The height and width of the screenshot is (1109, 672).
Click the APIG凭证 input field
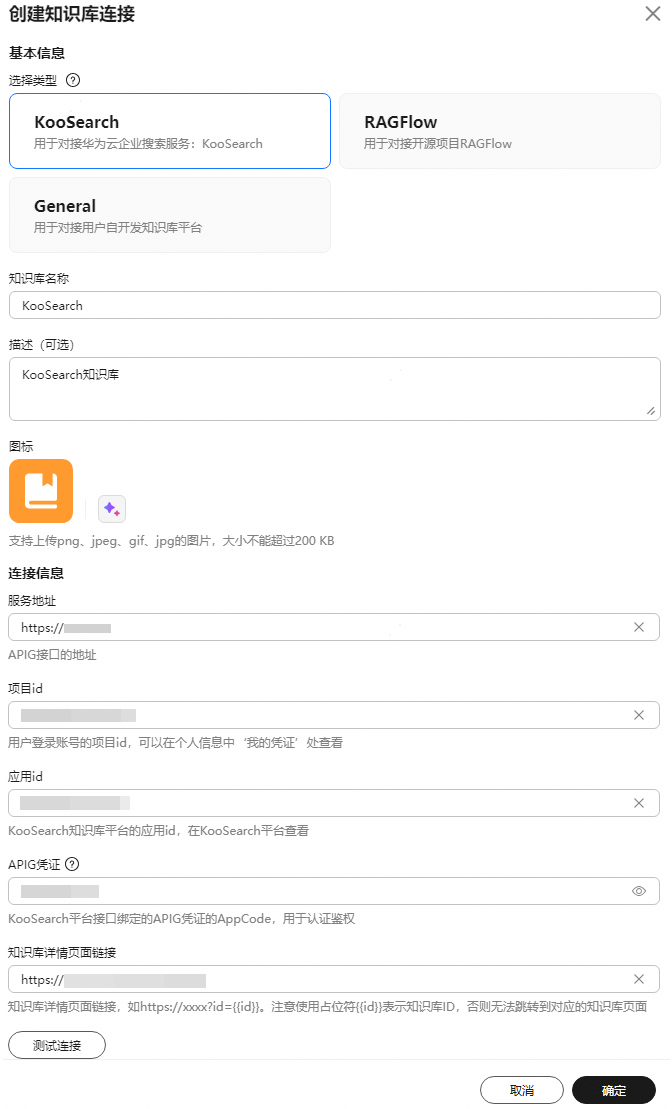click(334, 891)
